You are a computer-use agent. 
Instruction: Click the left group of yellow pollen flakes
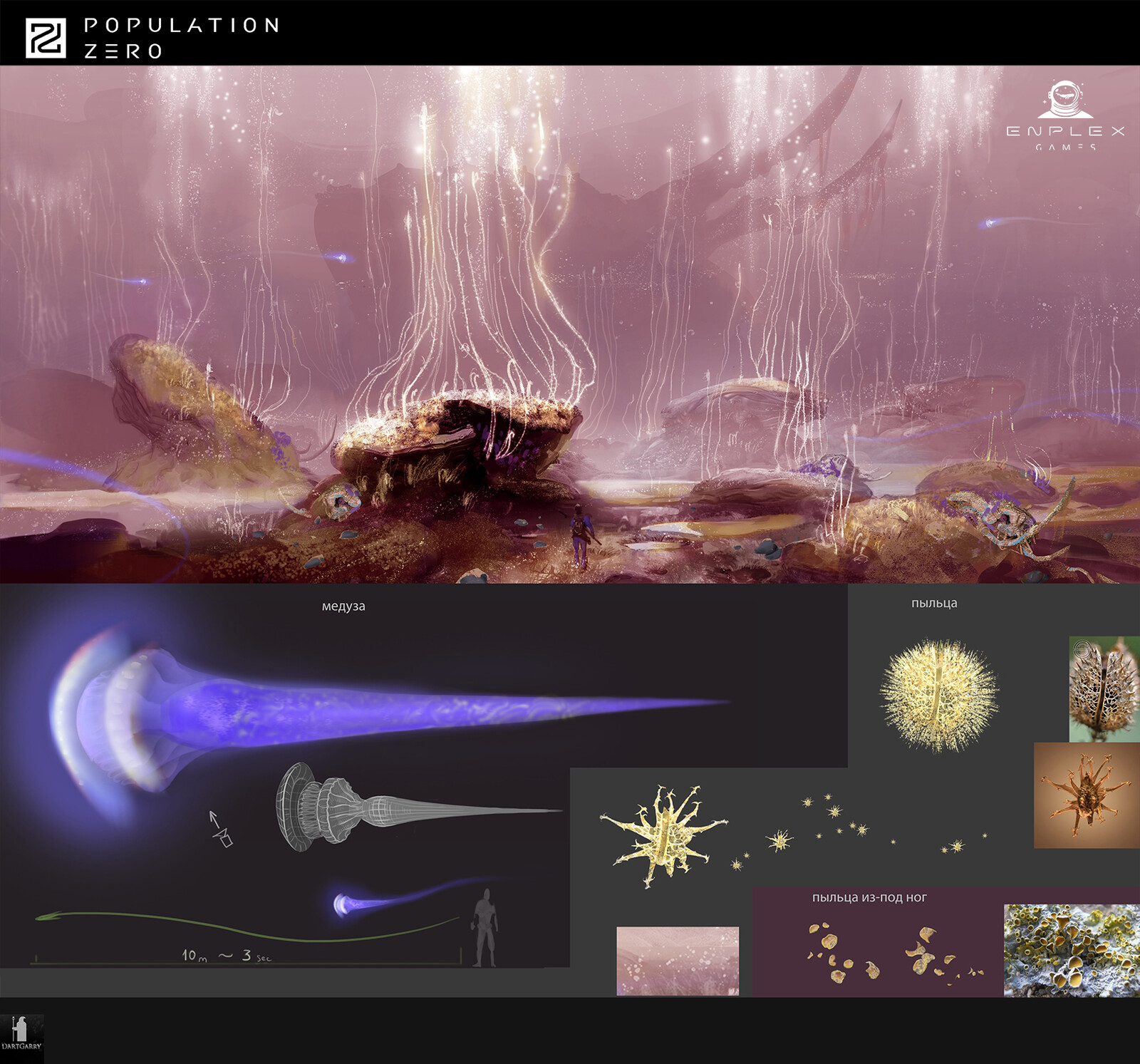pyautogui.click(x=843, y=953)
